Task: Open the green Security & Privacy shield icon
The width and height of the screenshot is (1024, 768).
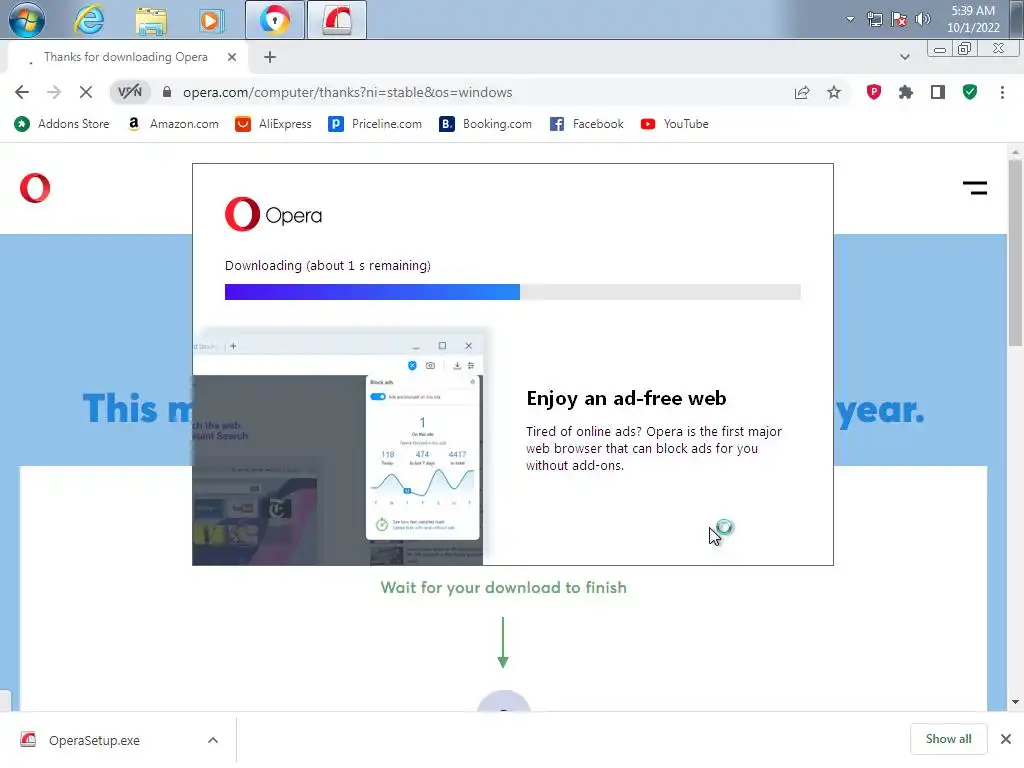Action: click(x=970, y=92)
